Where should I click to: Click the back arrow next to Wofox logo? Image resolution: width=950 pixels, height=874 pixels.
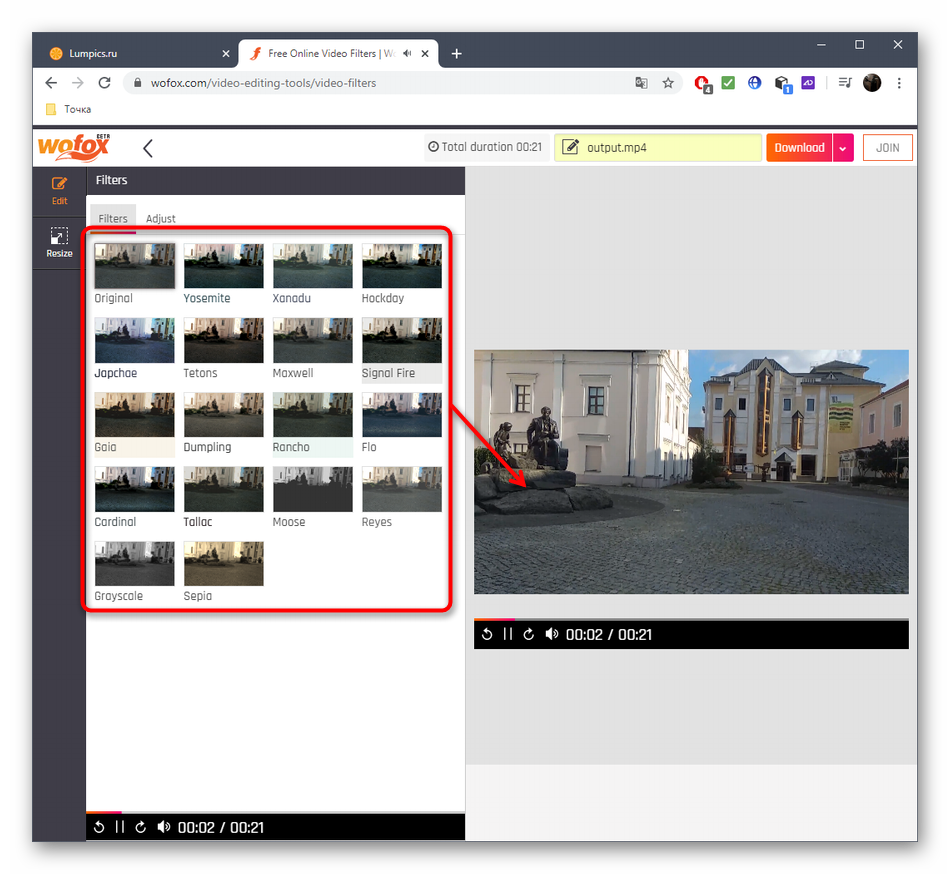pos(148,149)
